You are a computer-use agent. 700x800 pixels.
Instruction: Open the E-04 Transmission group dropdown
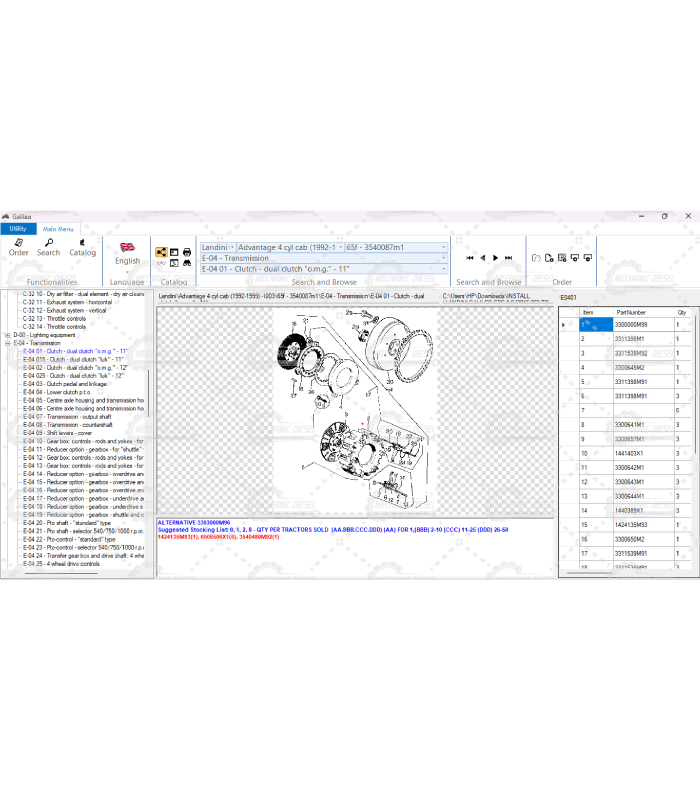click(443, 258)
